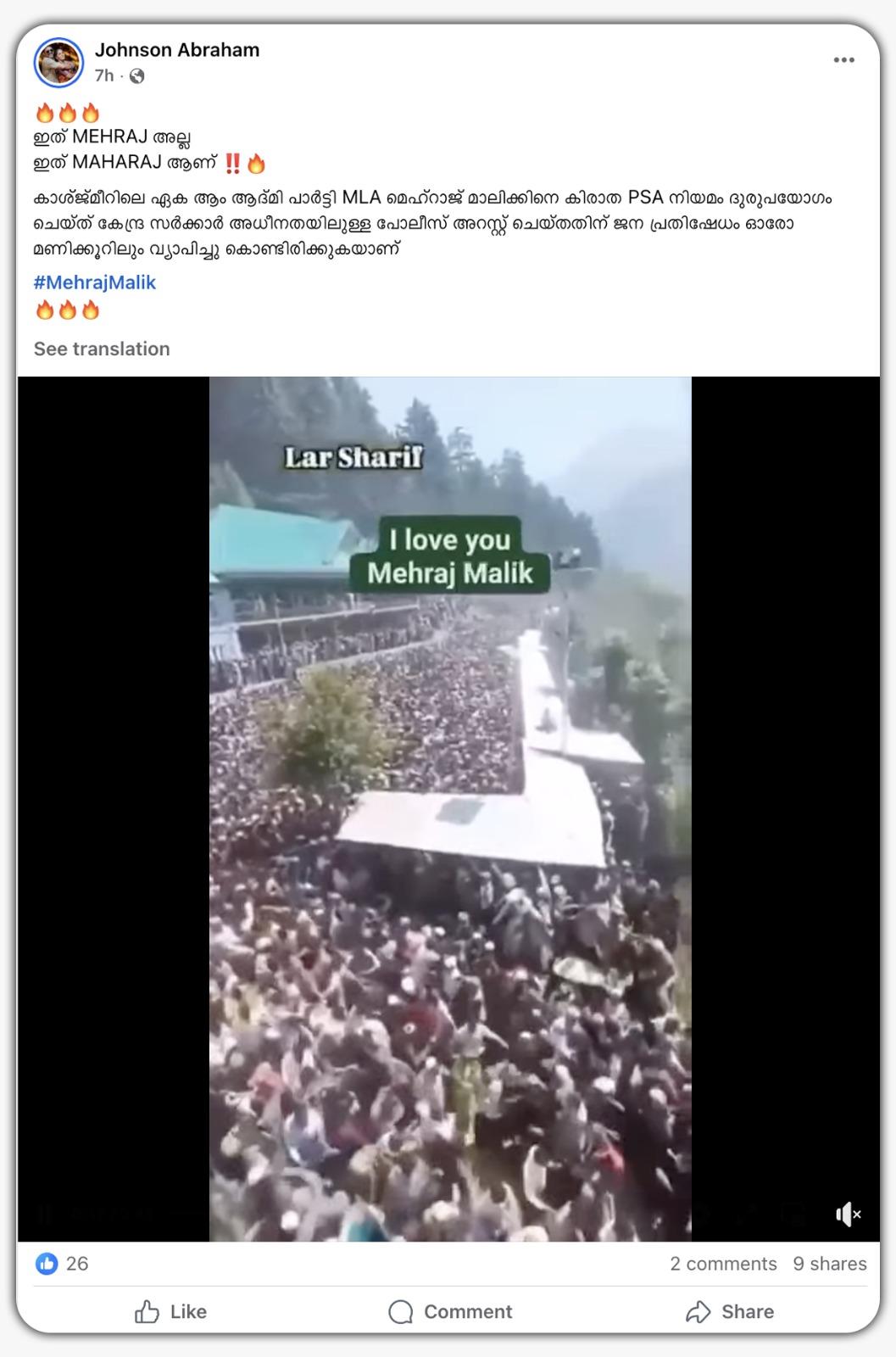Open the post options three-dots menu
Screen dimensions: 896x1357
[843, 60]
